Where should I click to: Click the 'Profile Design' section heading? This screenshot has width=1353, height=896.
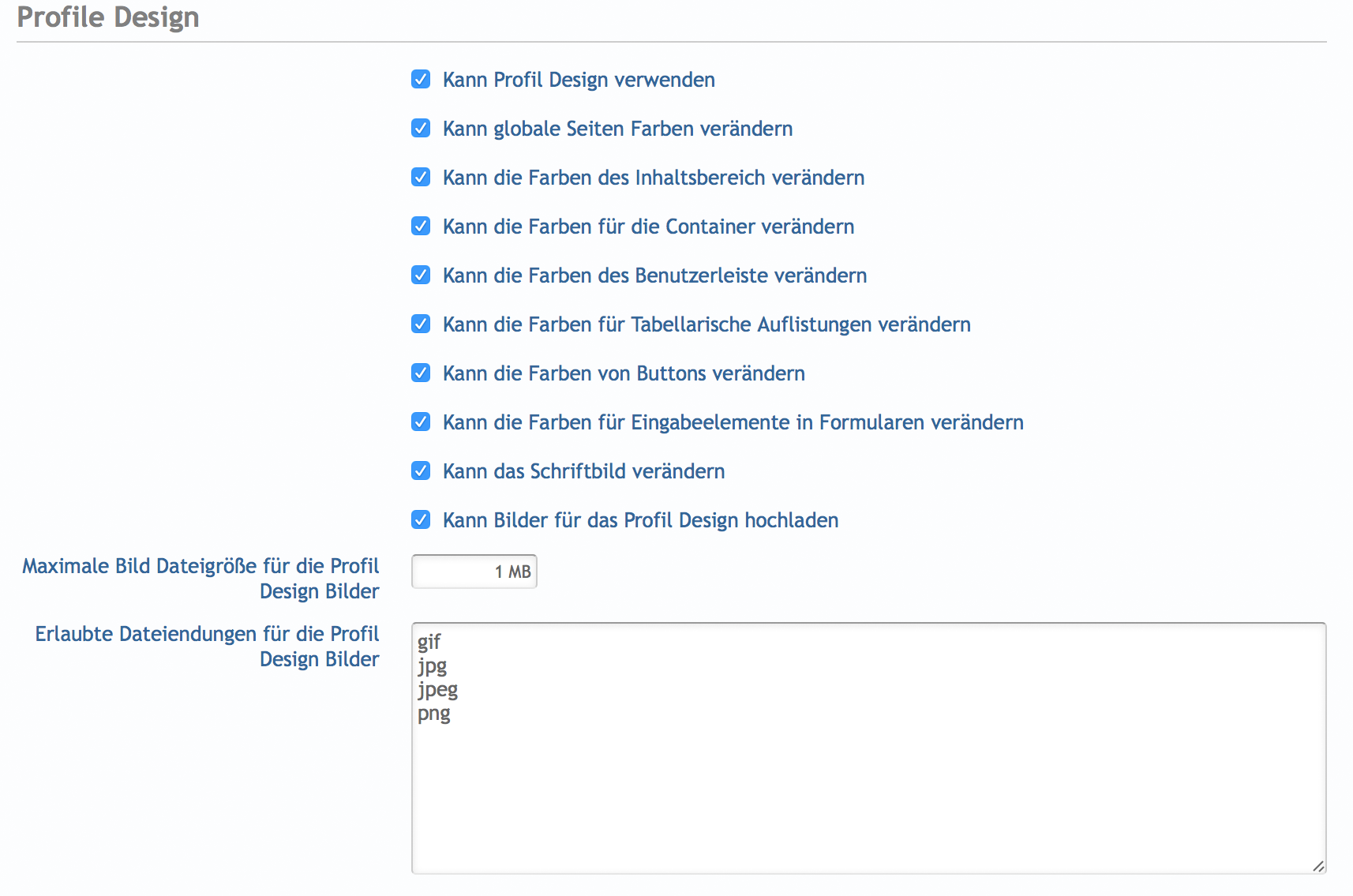click(108, 17)
